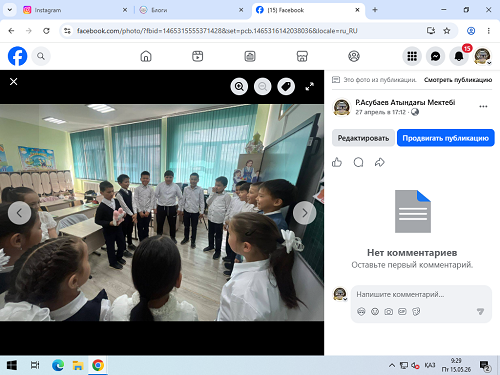Go back in browser history
Screen dimensions: 500x375
[11, 31]
